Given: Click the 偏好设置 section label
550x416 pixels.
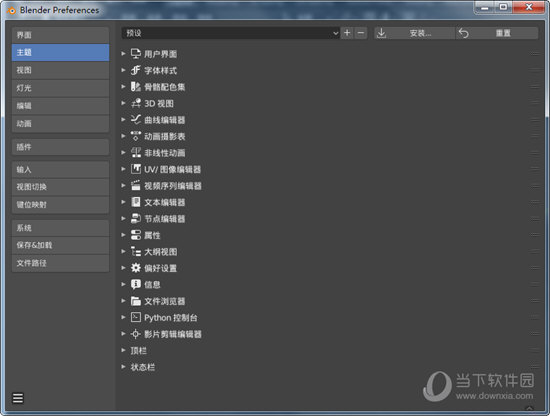Looking at the screenshot, I should point(160,268).
